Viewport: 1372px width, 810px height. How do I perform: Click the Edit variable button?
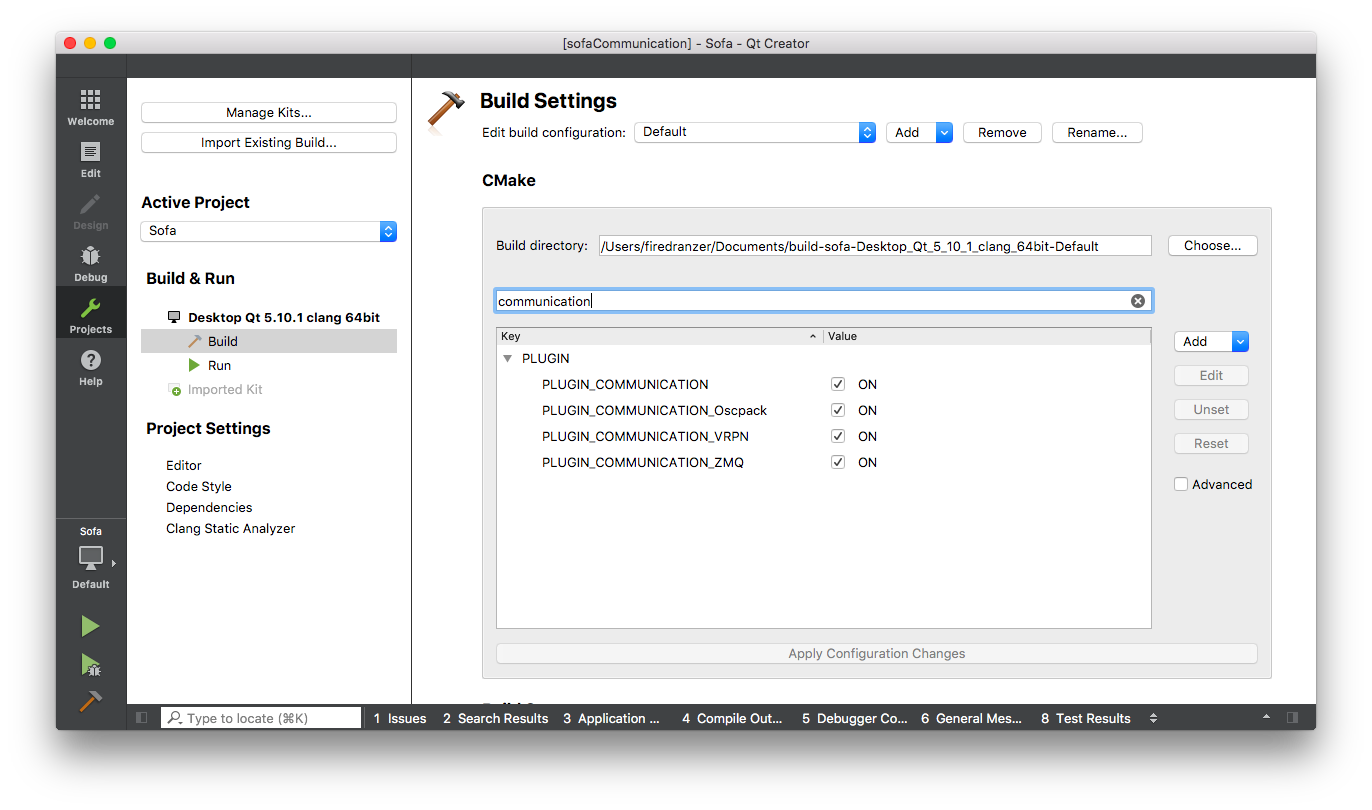1211,375
